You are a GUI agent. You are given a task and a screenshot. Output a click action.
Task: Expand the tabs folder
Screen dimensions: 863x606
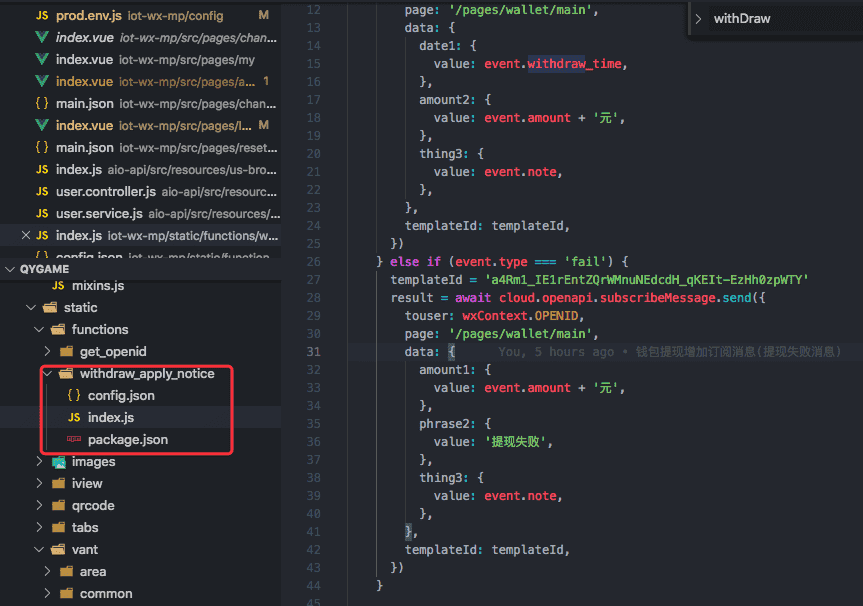click(40, 528)
